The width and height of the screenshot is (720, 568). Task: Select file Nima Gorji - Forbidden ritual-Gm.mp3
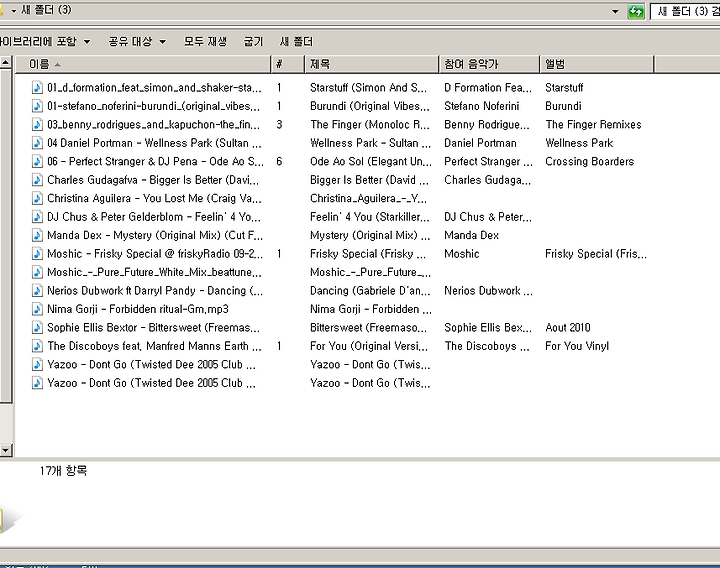pyautogui.click(x=138, y=309)
